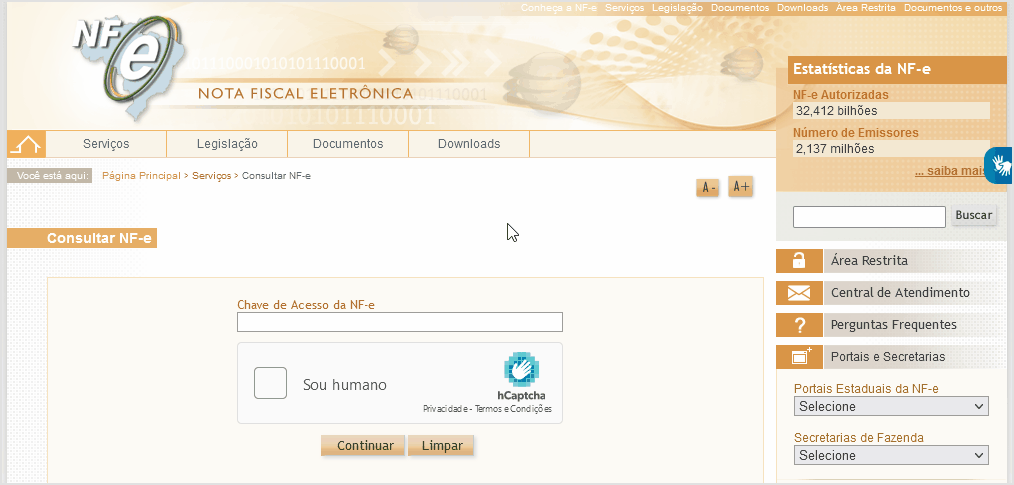Click Downloads link in top bar

[x=803, y=8]
